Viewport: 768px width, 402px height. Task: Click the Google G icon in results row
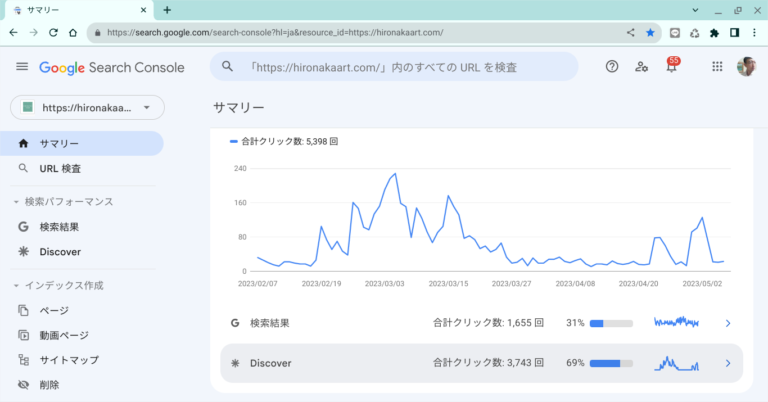235,323
